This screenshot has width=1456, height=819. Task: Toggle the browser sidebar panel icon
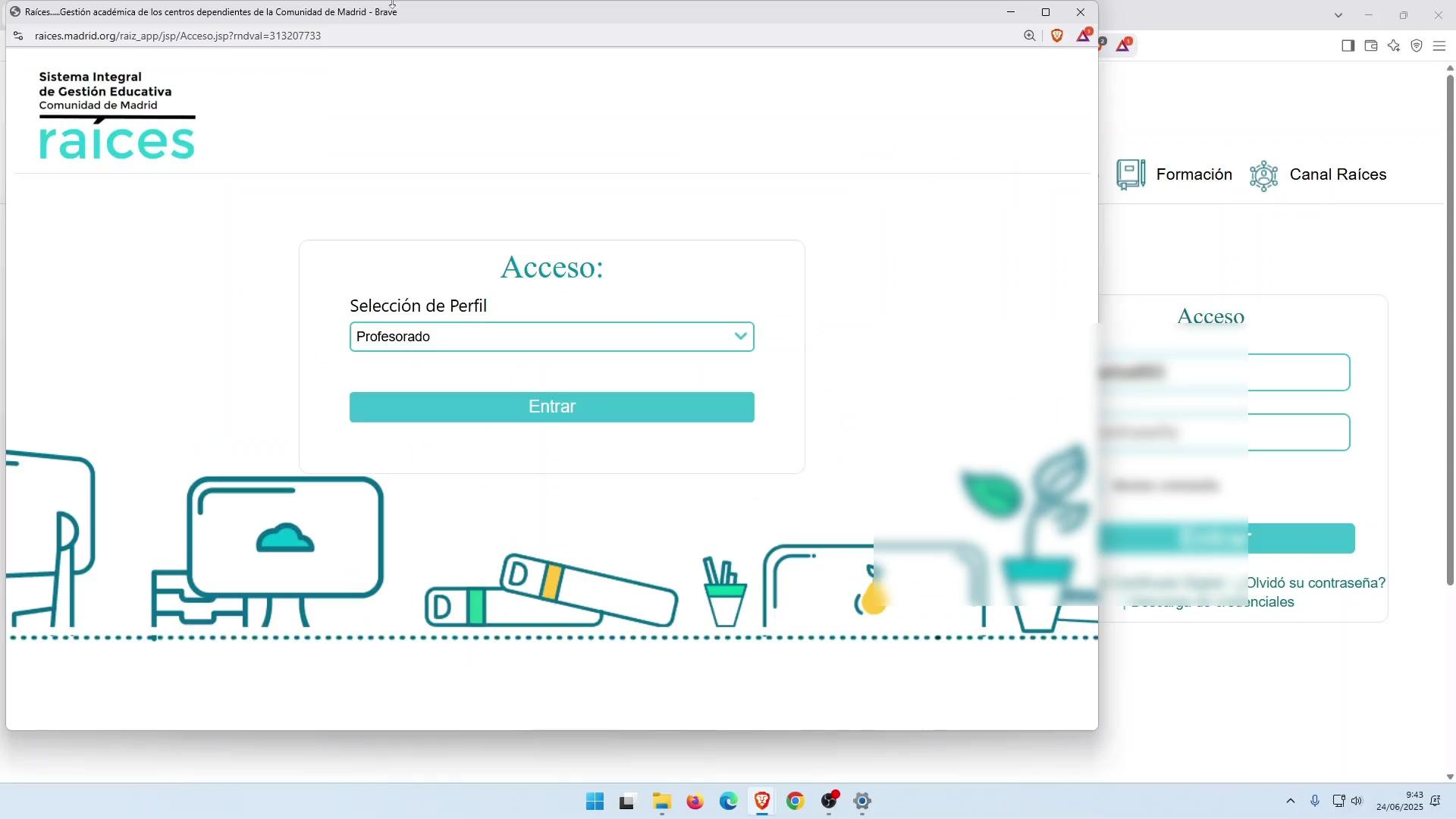pyautogui.click(x=1348, y=45)
